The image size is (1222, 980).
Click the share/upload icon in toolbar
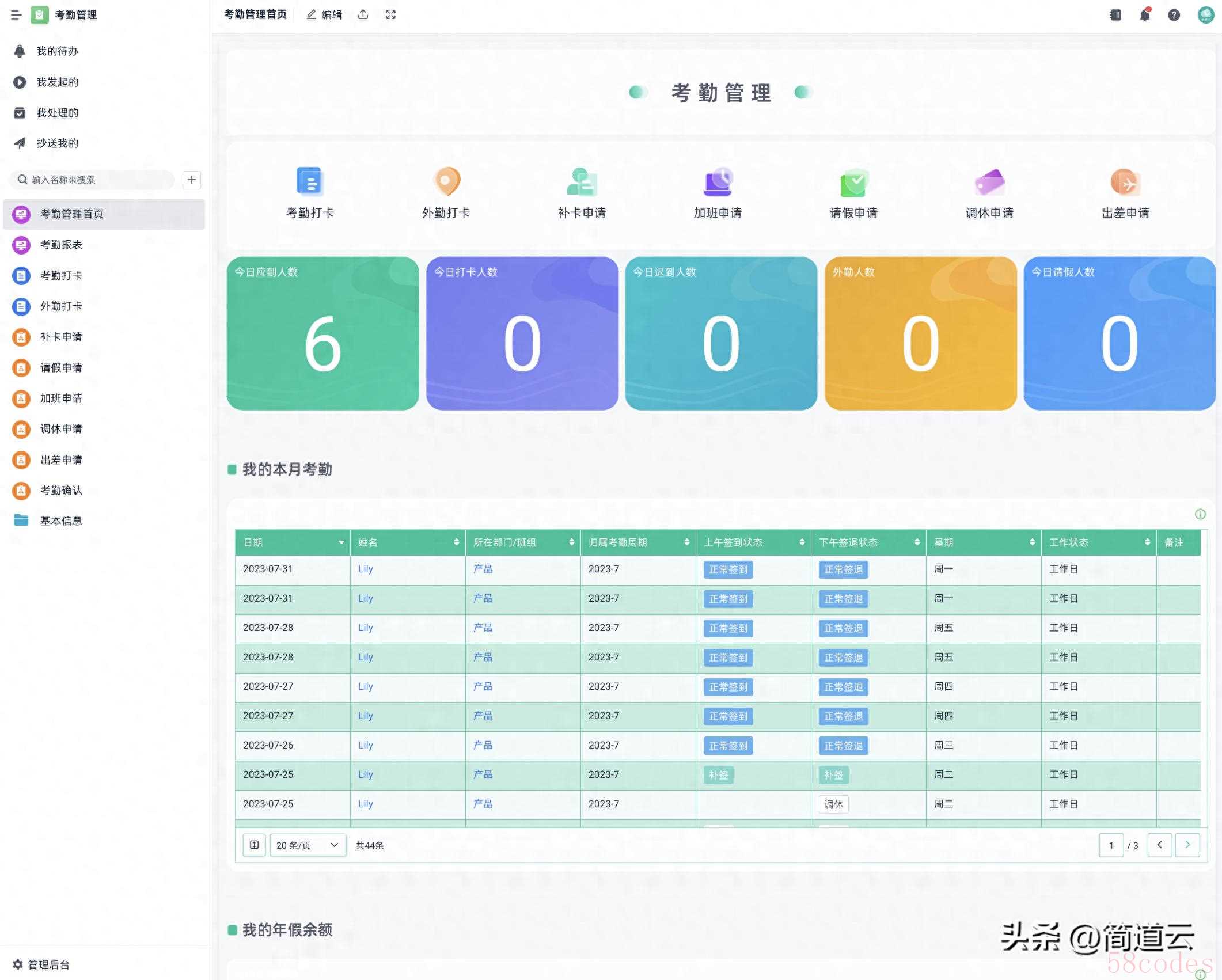click(363, 15)
